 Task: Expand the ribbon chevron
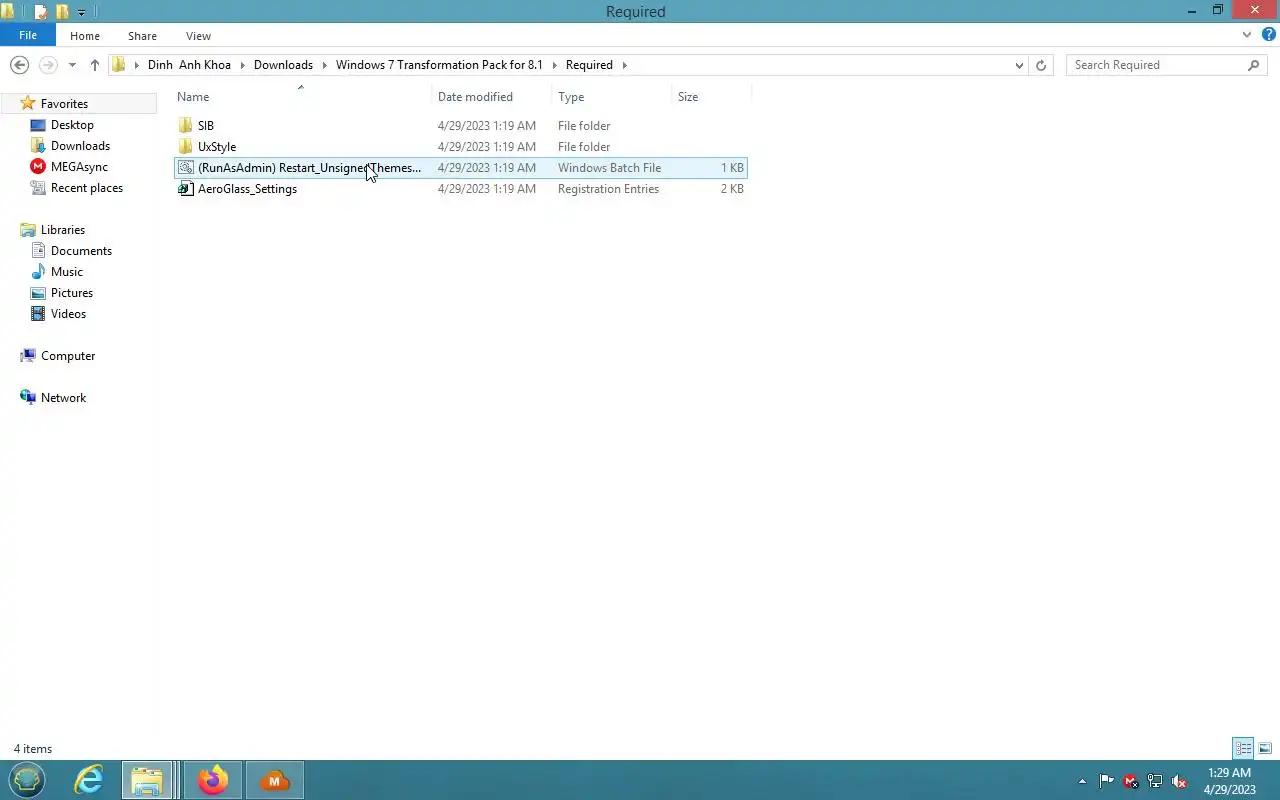pyautogui.click(x=1247, y=35)
